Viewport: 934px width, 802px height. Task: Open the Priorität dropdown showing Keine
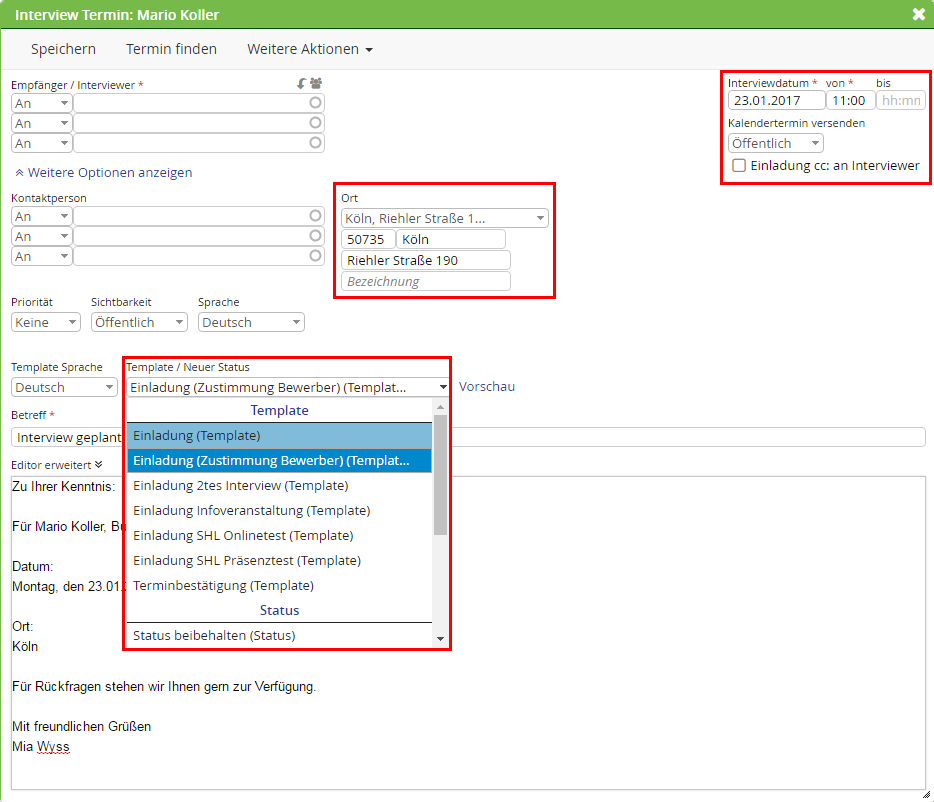click(46, 322)
